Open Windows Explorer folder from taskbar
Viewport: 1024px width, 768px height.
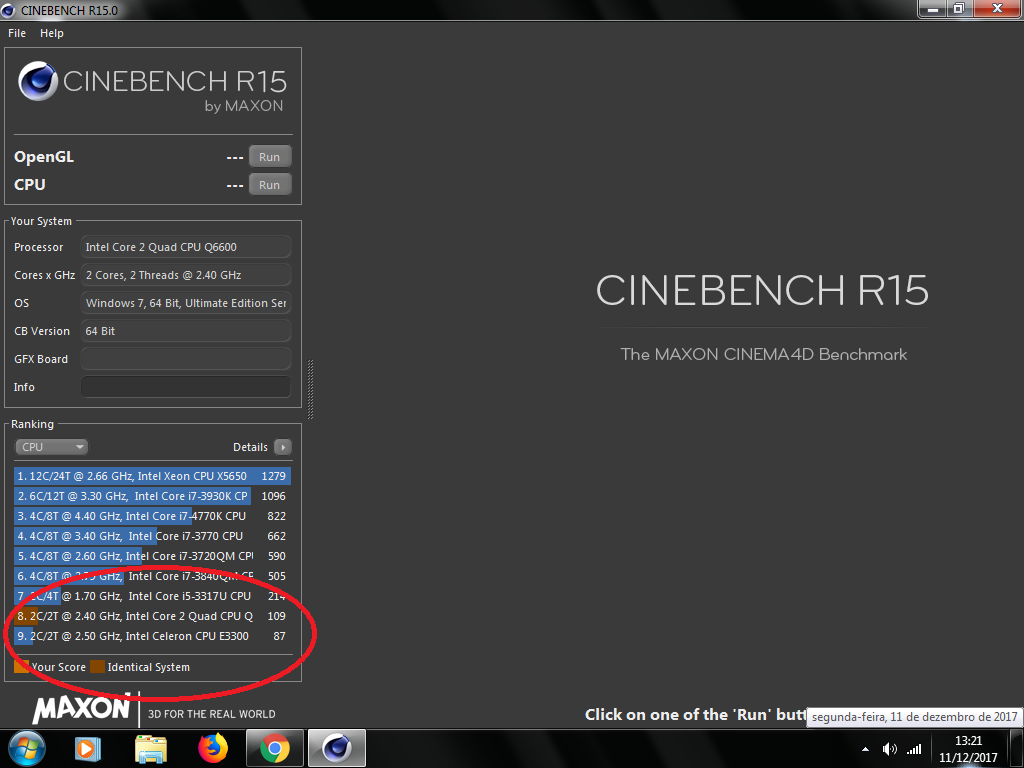click(x=151, y=748)
